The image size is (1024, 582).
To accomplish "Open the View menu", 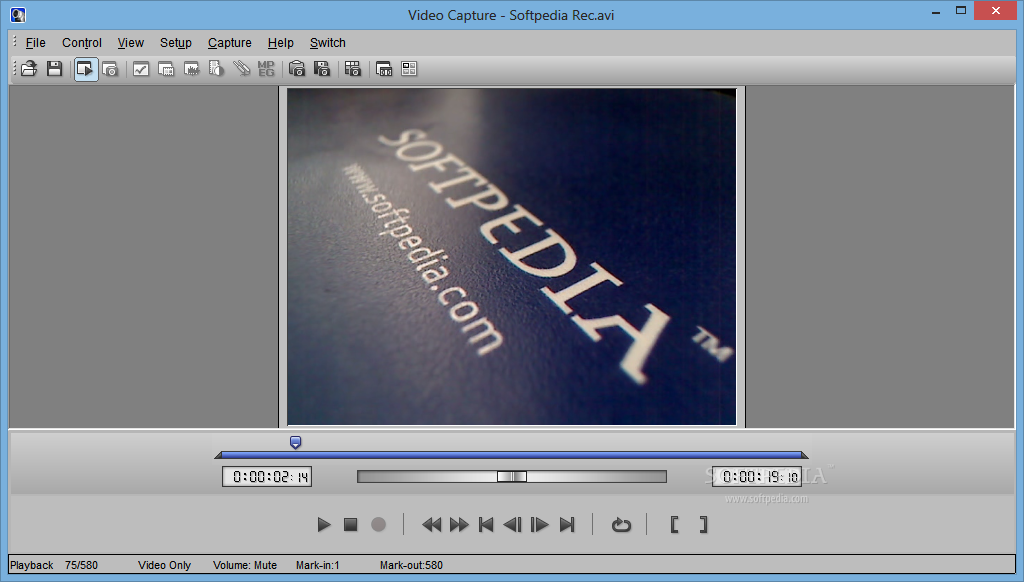I will click(x=131, y=42).
